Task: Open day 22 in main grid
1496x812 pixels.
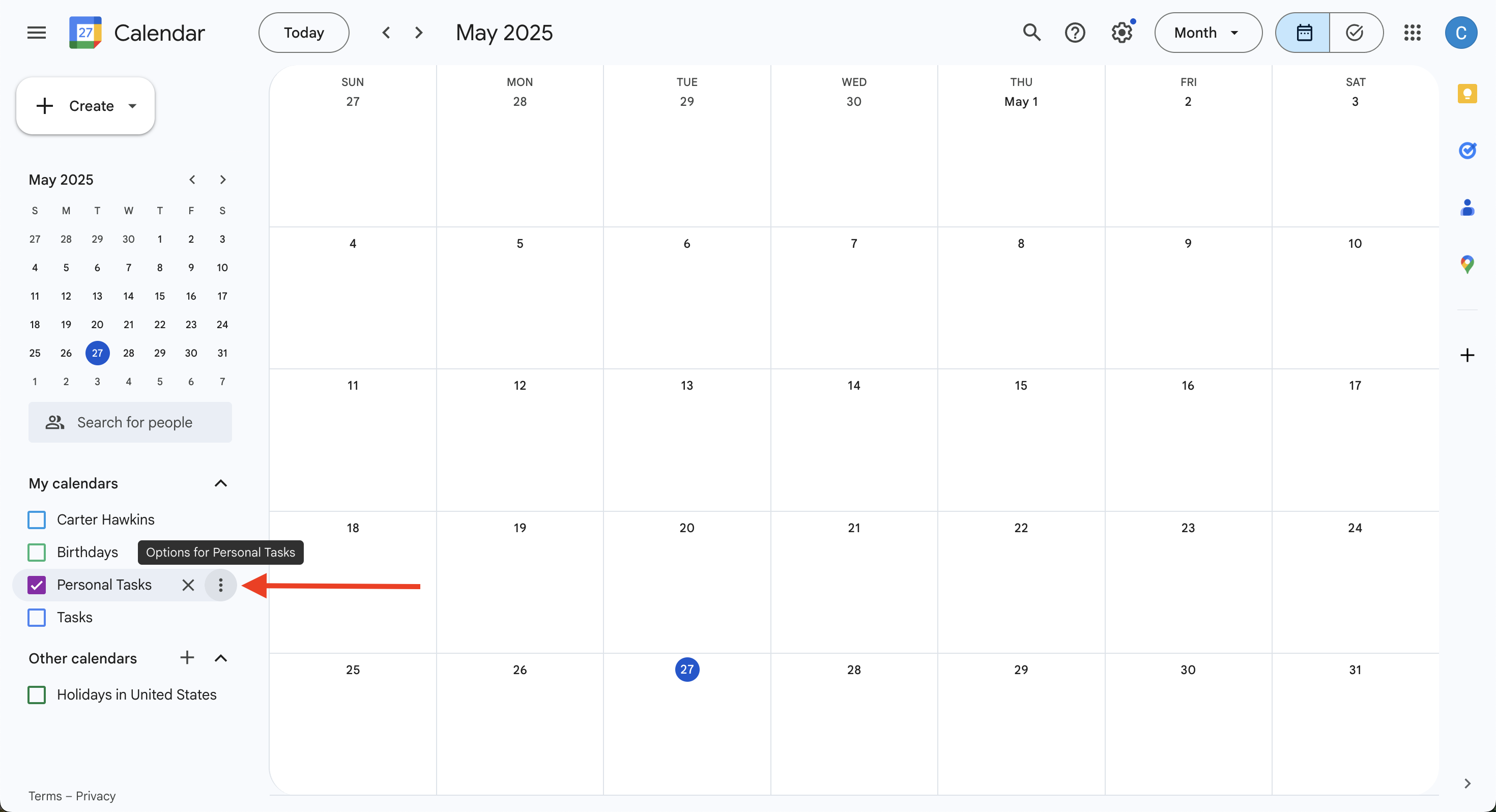Action: (1021, 528)
